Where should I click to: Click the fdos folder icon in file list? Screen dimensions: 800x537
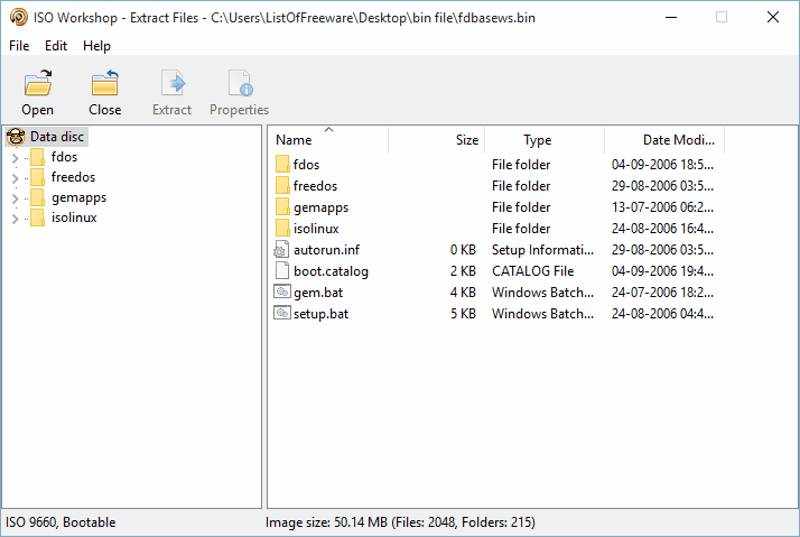point(282,164)
